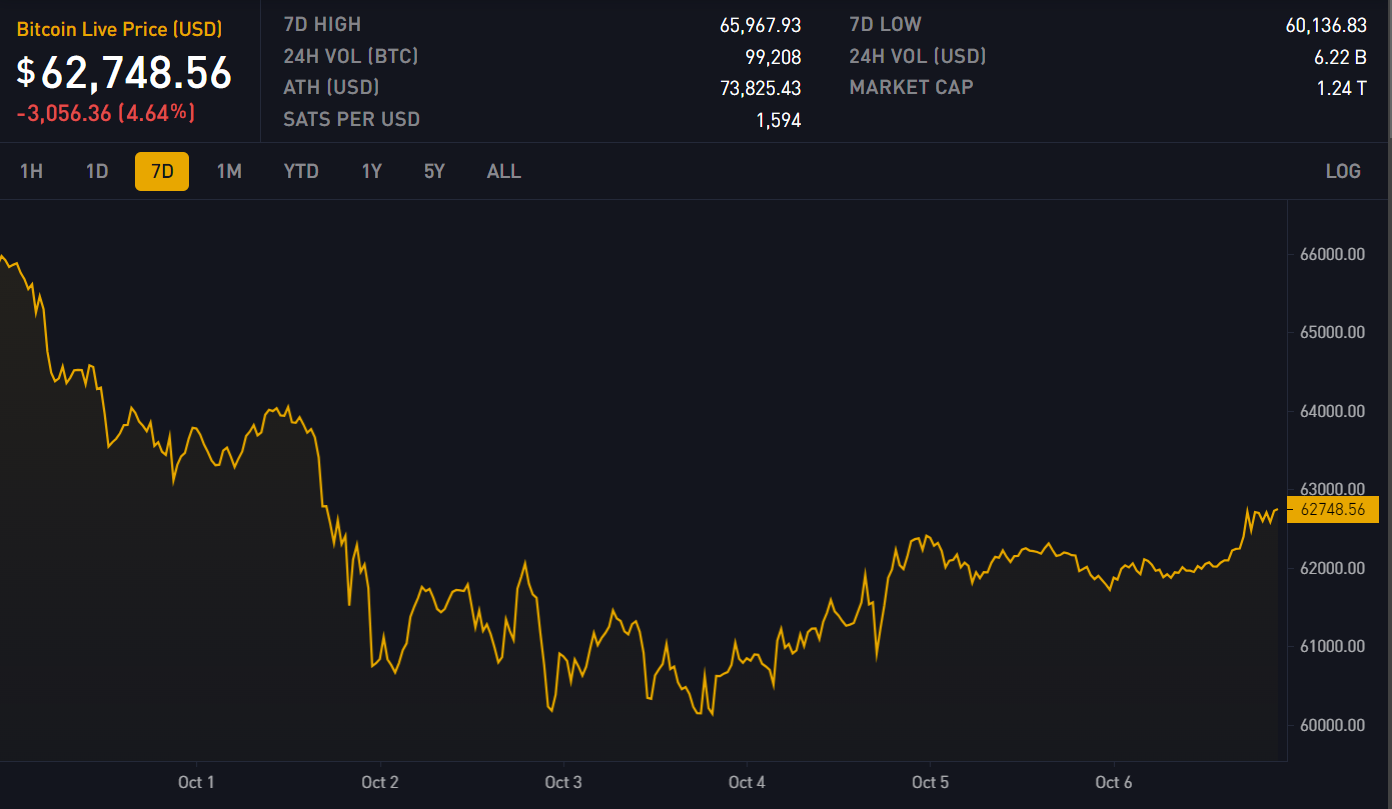Click the 7D LOW stat label
1392x809 pixels.
[x=885, y=24]
